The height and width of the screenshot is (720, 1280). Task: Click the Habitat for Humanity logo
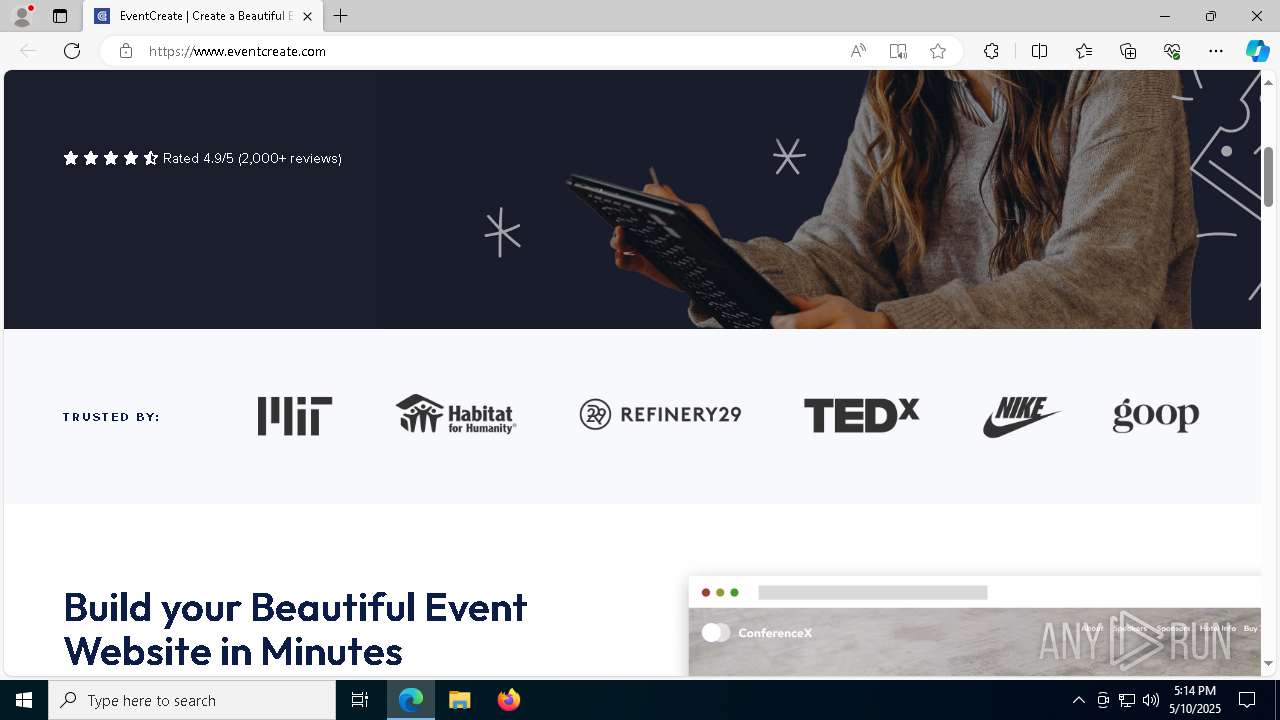(x=456, y=414)
